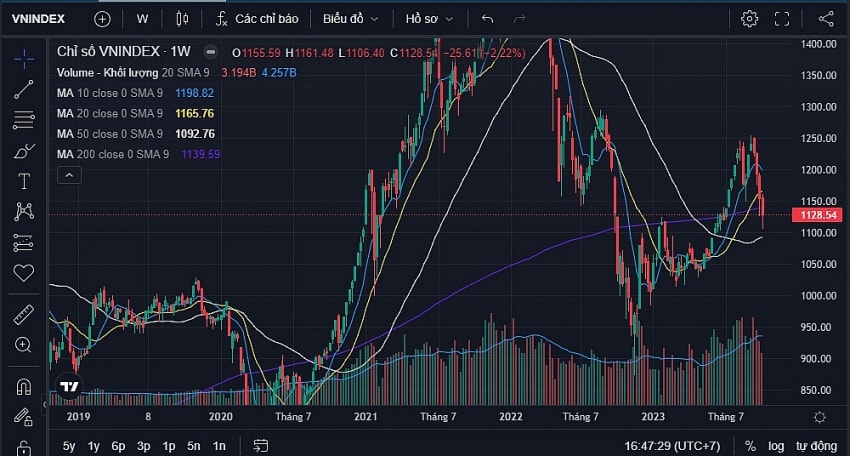Click the purple 1139.59 MA 200 value
Viewport: 850px width, 456px height.
(201, 155)
